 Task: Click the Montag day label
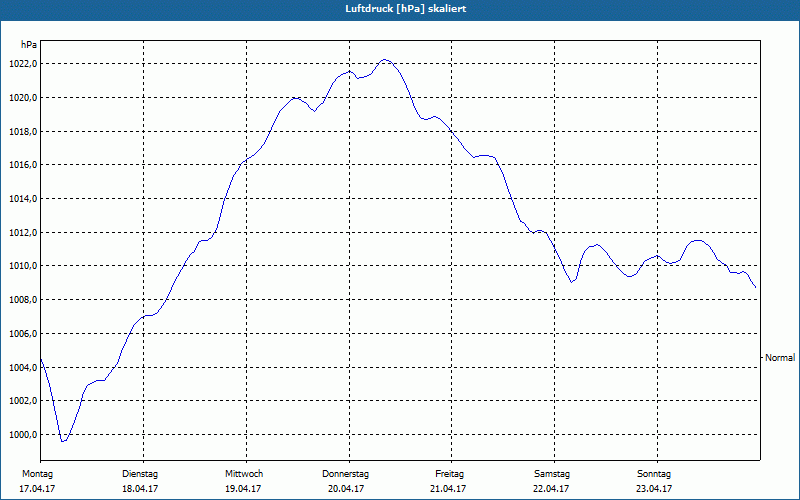click(x=37, y=474)
